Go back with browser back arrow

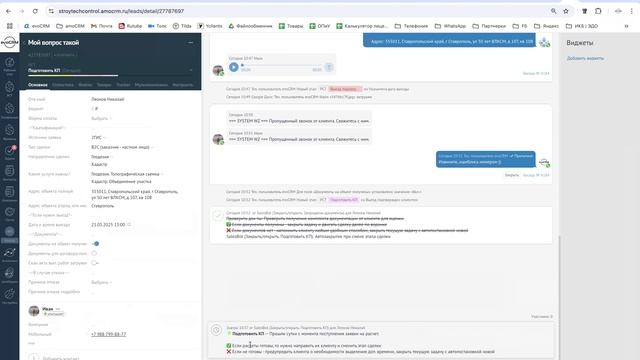[9, 11]
